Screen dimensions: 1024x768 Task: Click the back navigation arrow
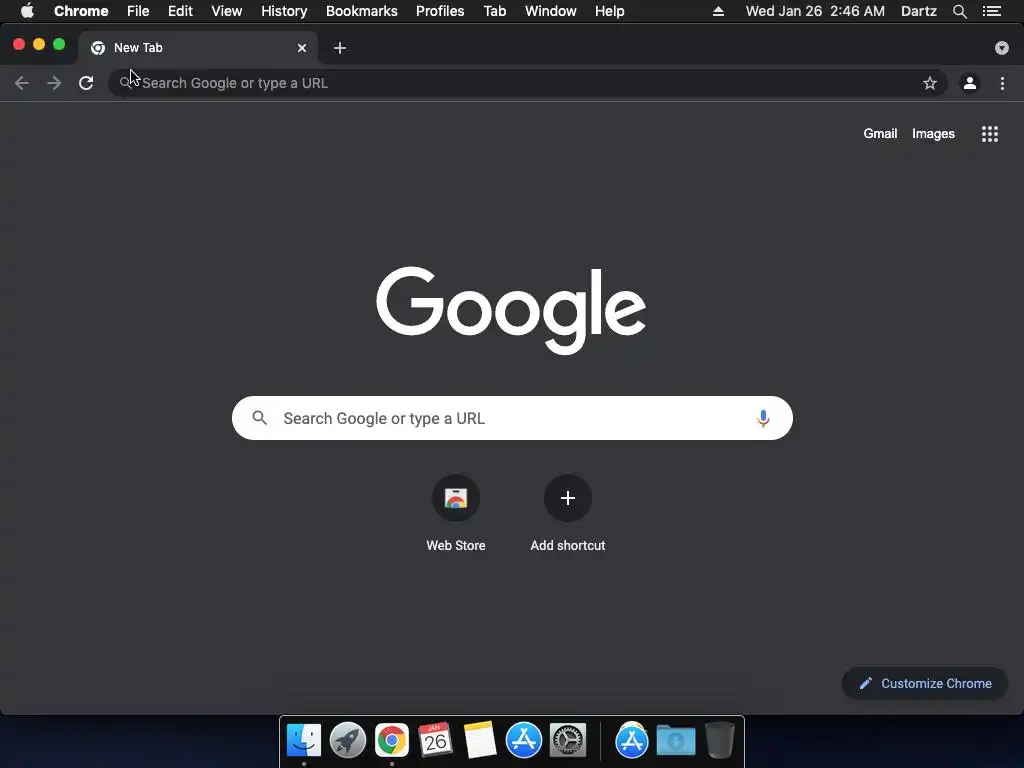22,83
